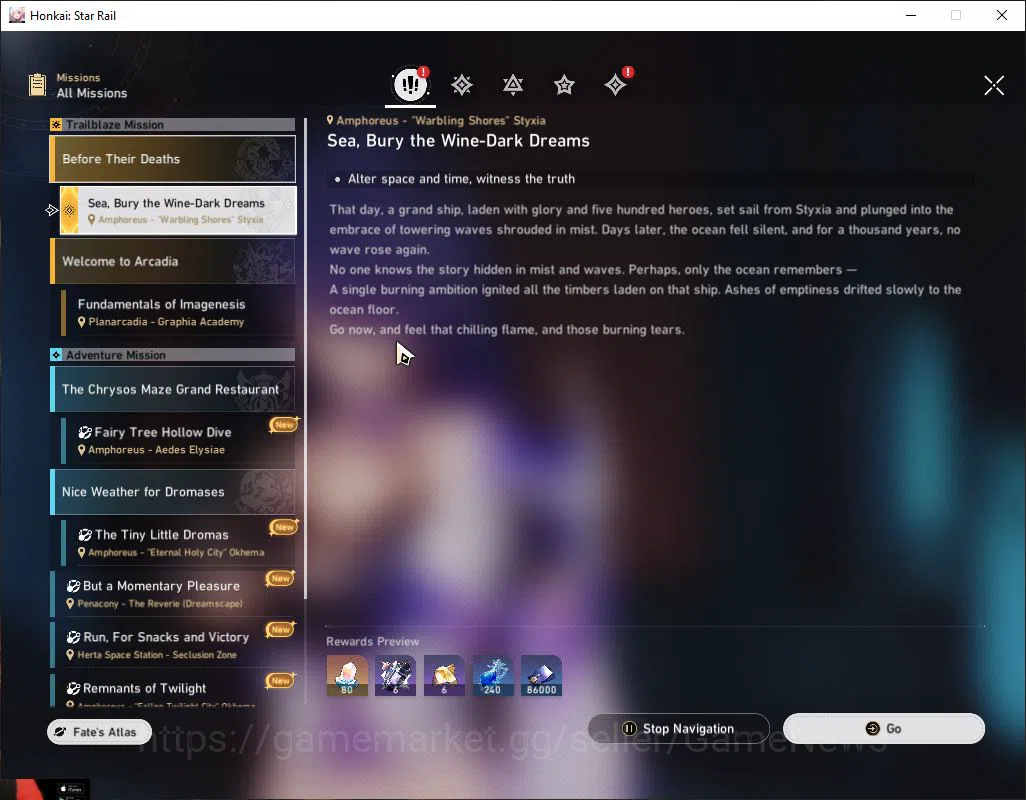View the golden reward item with quantity 6
1026x800 pixels.
(444, 675)
